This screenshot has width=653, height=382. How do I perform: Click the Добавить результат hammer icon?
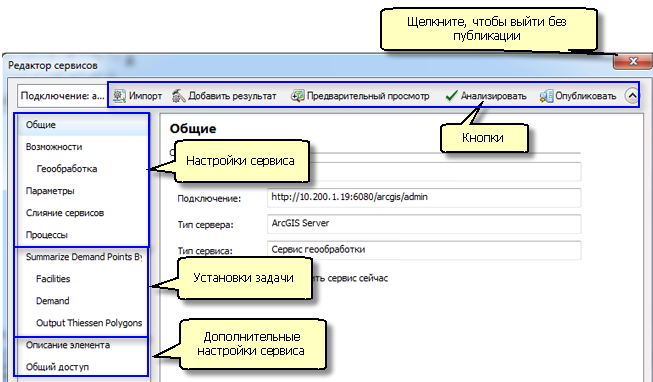click(x=179, y=96)
